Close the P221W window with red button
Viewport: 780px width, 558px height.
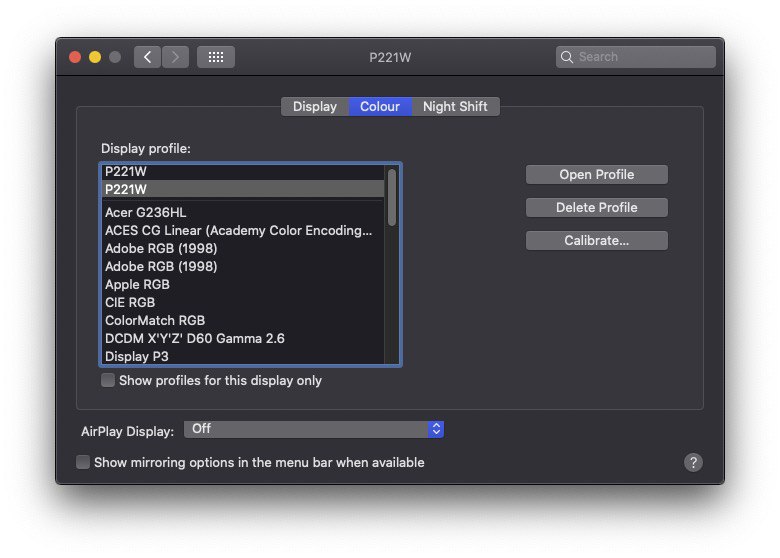click(x=75, y=57)
